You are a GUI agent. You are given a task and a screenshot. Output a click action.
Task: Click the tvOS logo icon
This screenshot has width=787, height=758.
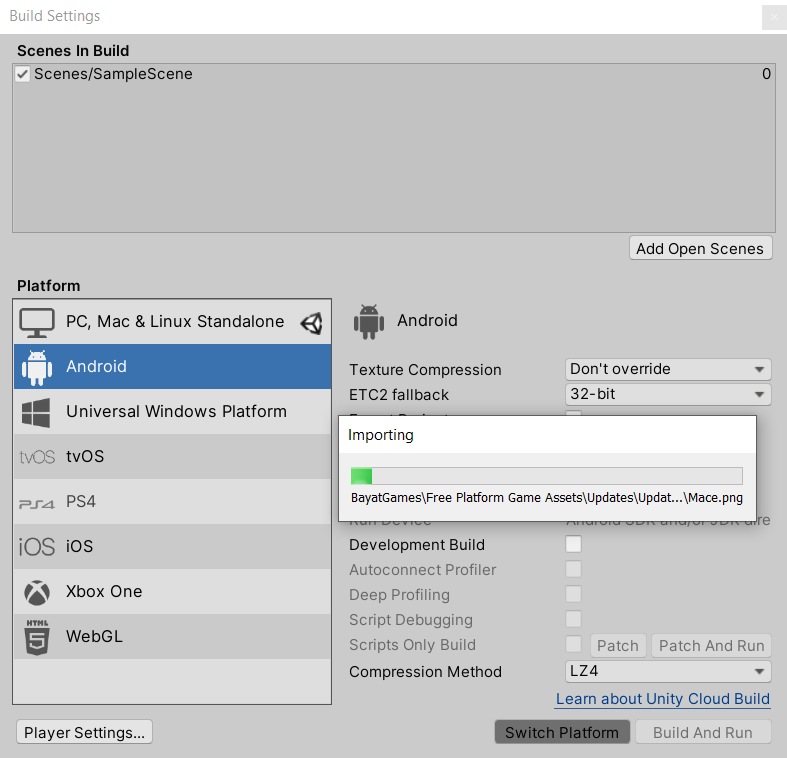[x=37, y=457]
